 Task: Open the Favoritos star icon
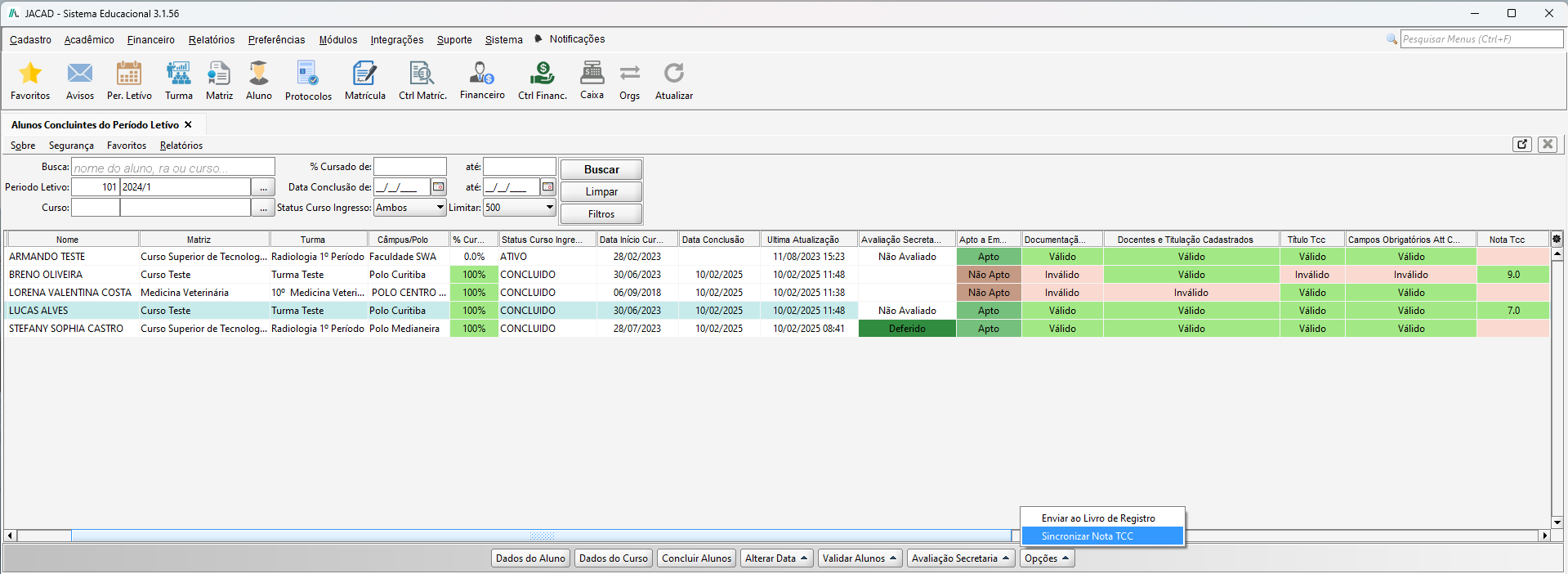coord(30,74)
